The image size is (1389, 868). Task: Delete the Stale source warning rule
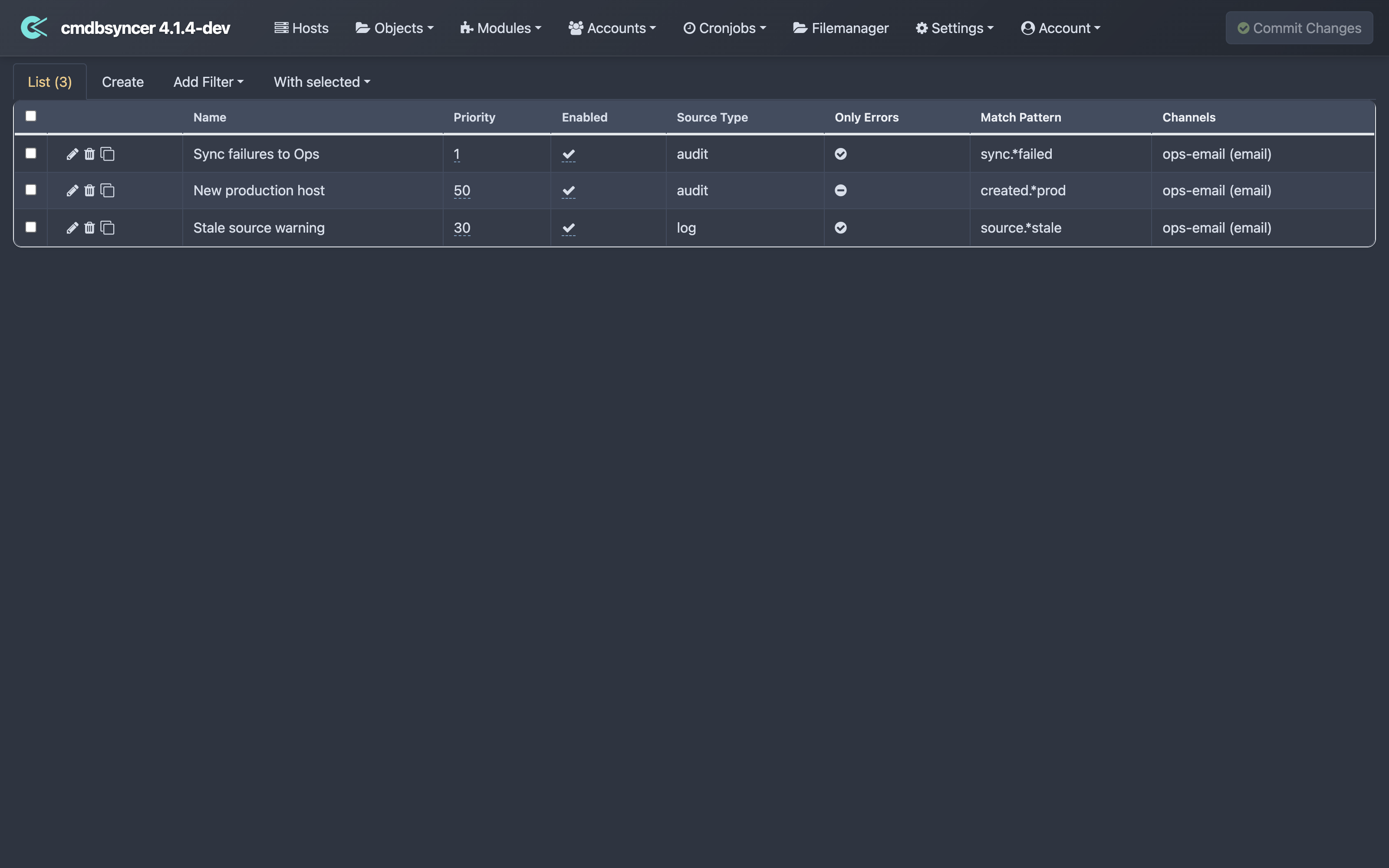point(89,228)
